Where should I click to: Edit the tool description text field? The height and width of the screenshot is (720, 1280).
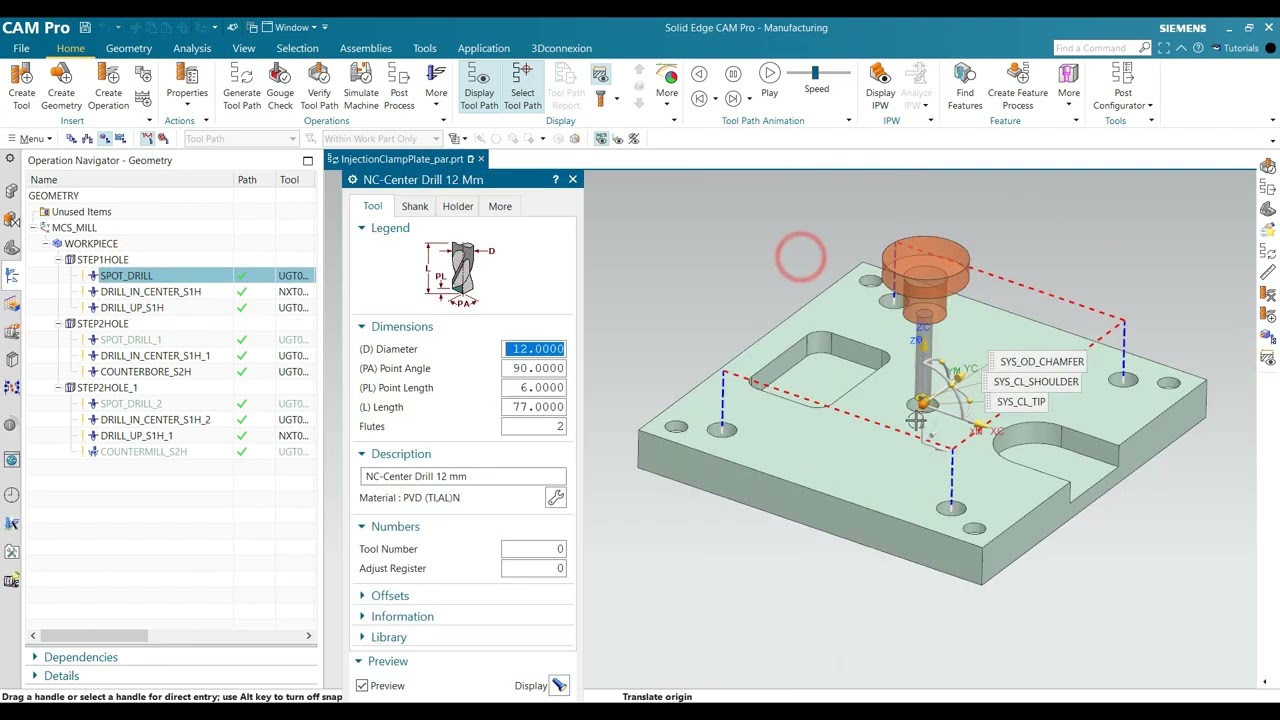463,476
